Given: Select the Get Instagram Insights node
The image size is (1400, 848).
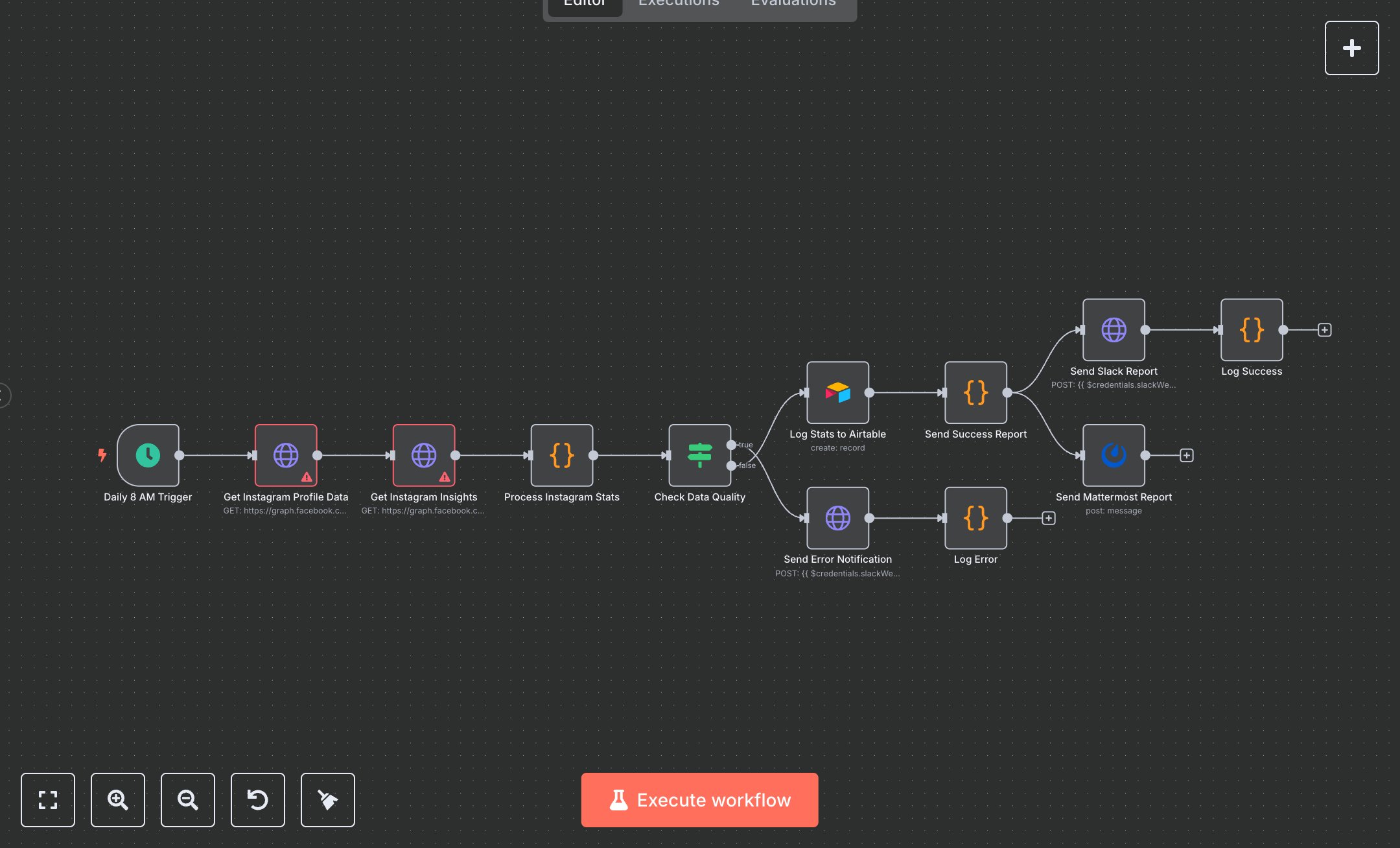Looking at the screenshot, I should (x=424, y=455).
